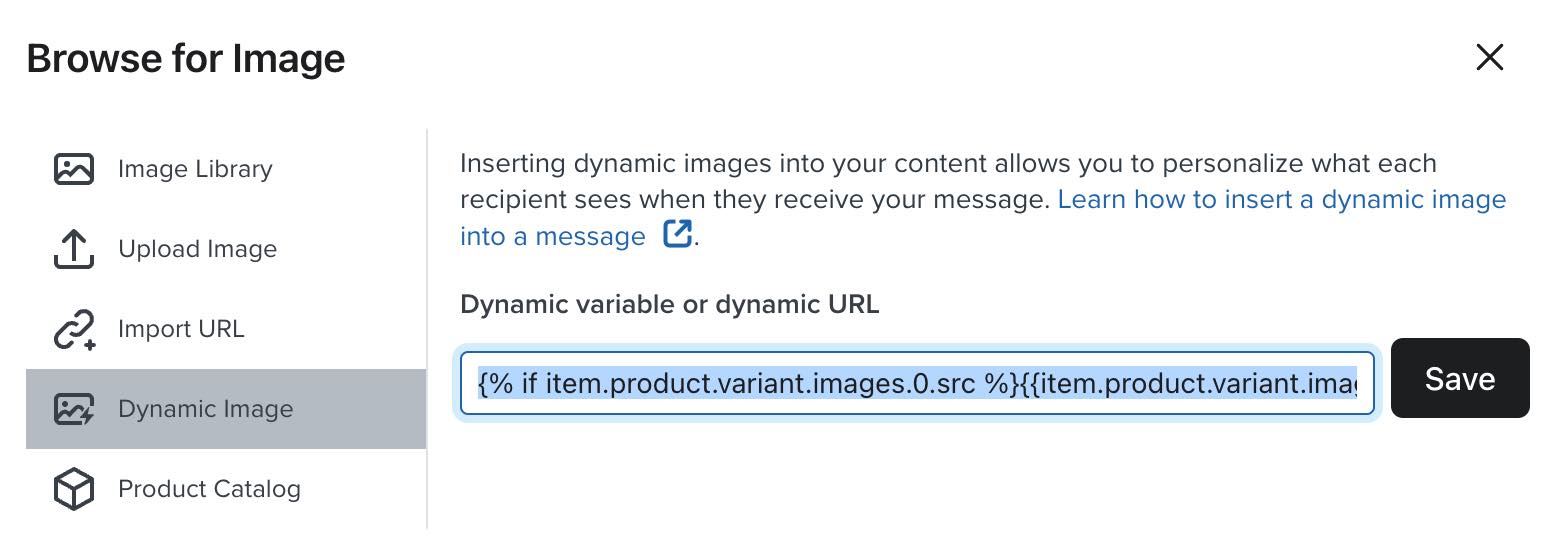The height and width of the screenshot is (560, 1560).
Task: Go to the Product Catalog tab
Action: click(x=209, y=489)
